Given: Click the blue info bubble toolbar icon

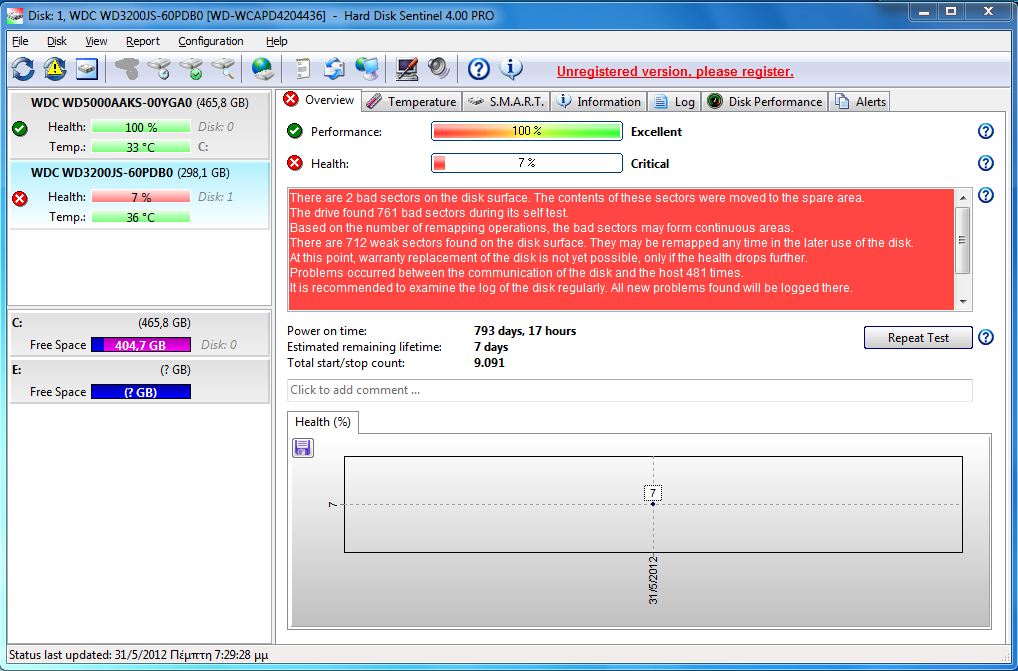Looking at the screenshot, I should pyautogui.click(x=511, y=69).
